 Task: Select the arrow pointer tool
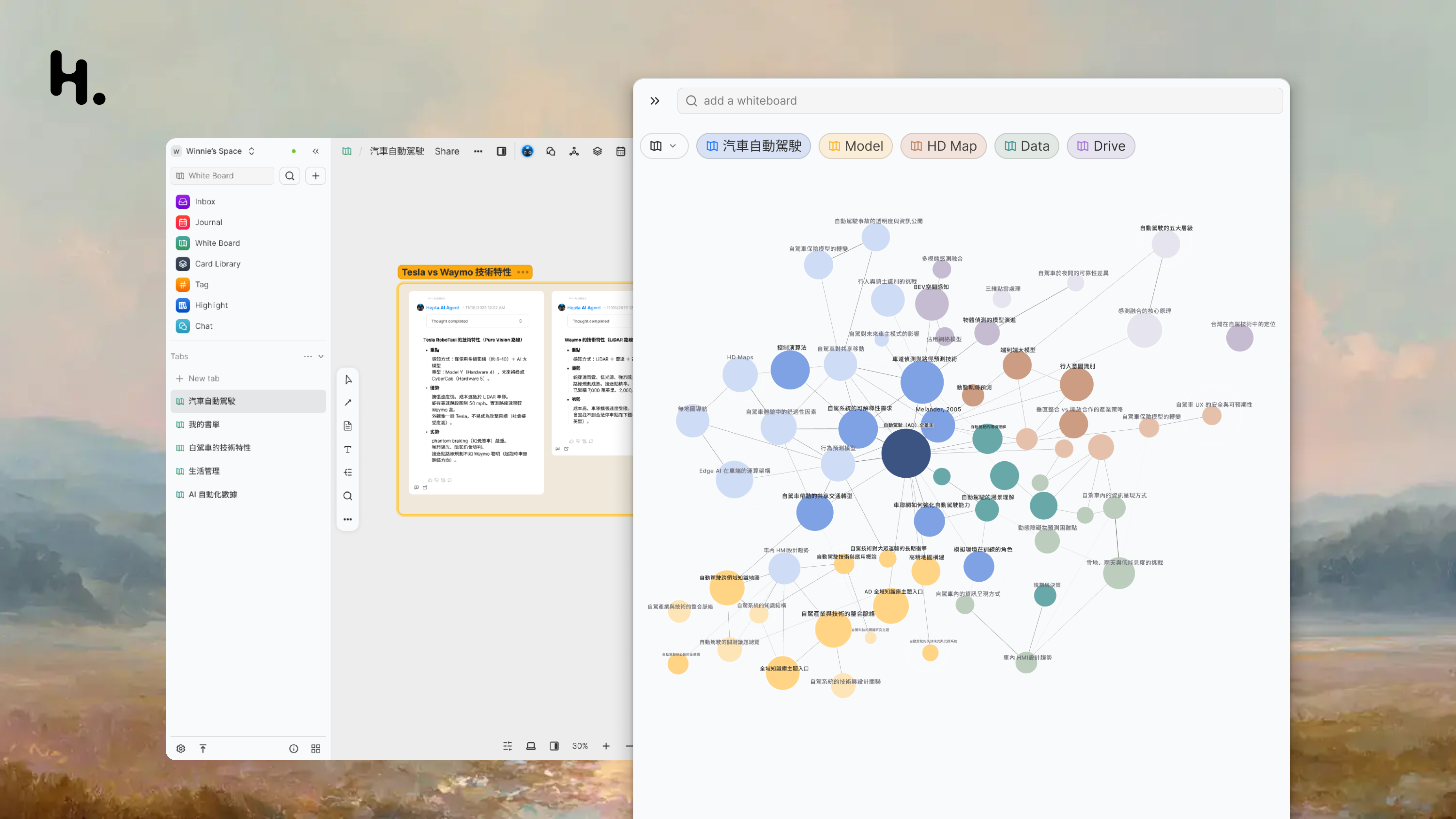pos(348,380)
